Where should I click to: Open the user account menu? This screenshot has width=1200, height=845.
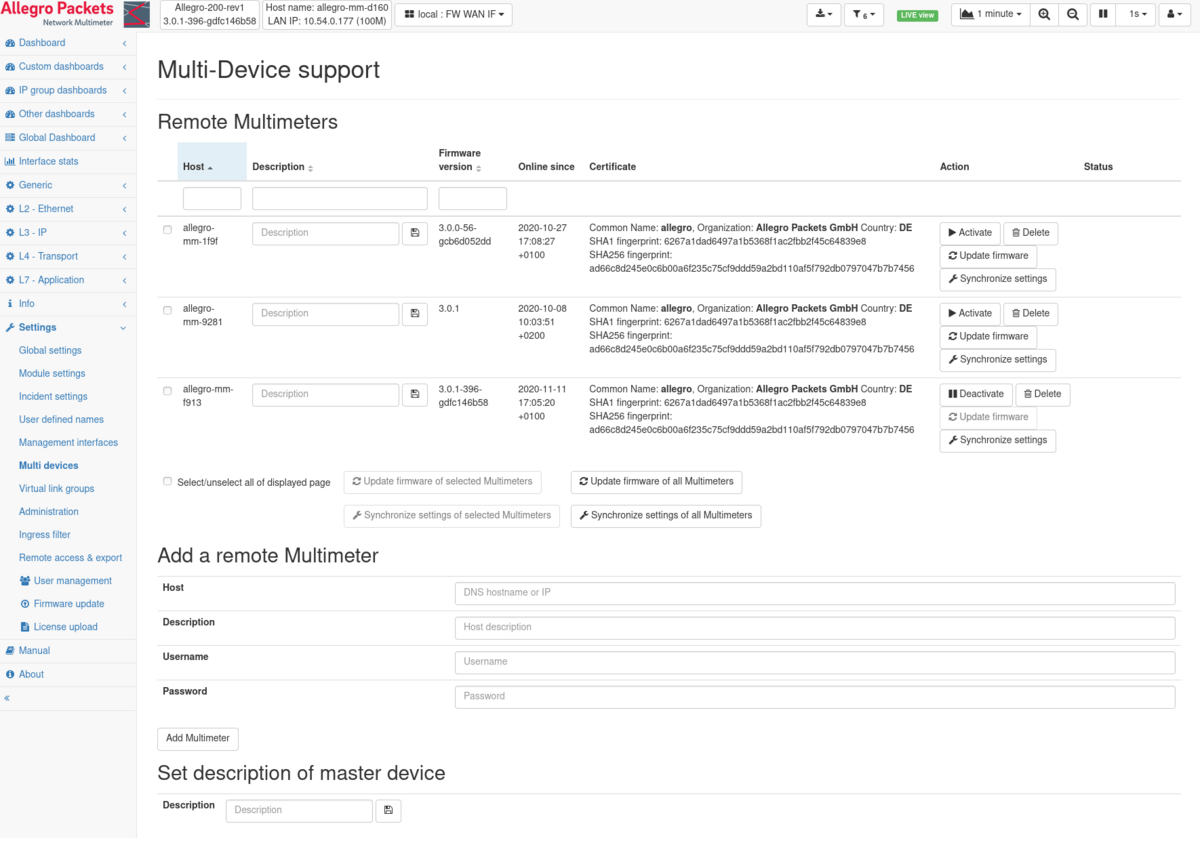click(x=1174, y=14)
